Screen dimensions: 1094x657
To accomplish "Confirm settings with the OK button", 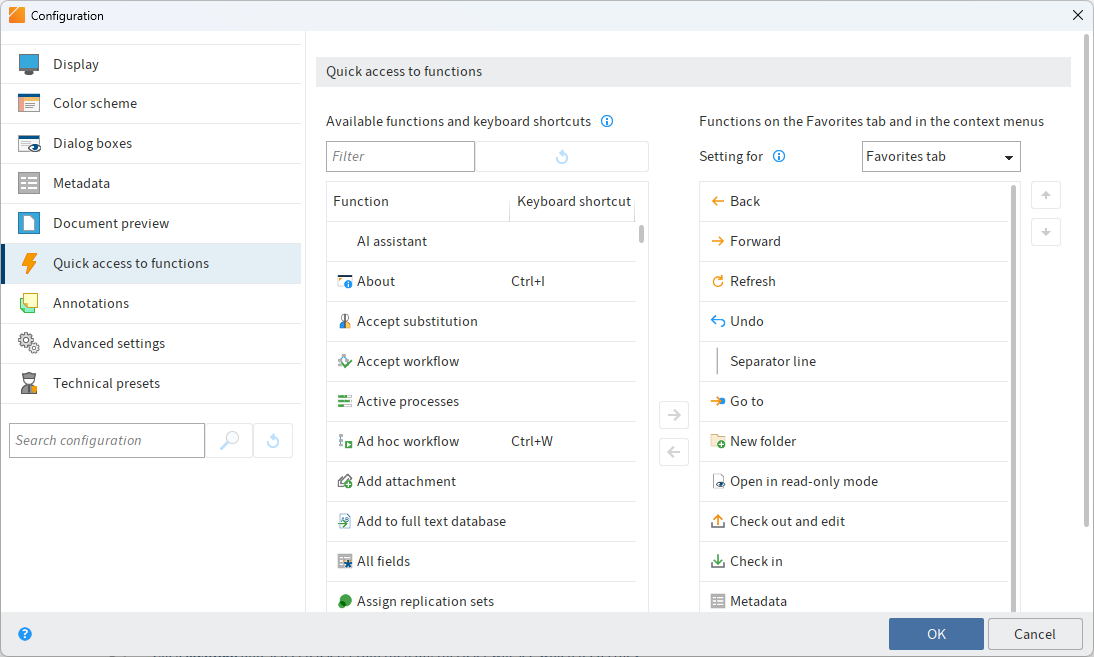I will pos(936,633).
